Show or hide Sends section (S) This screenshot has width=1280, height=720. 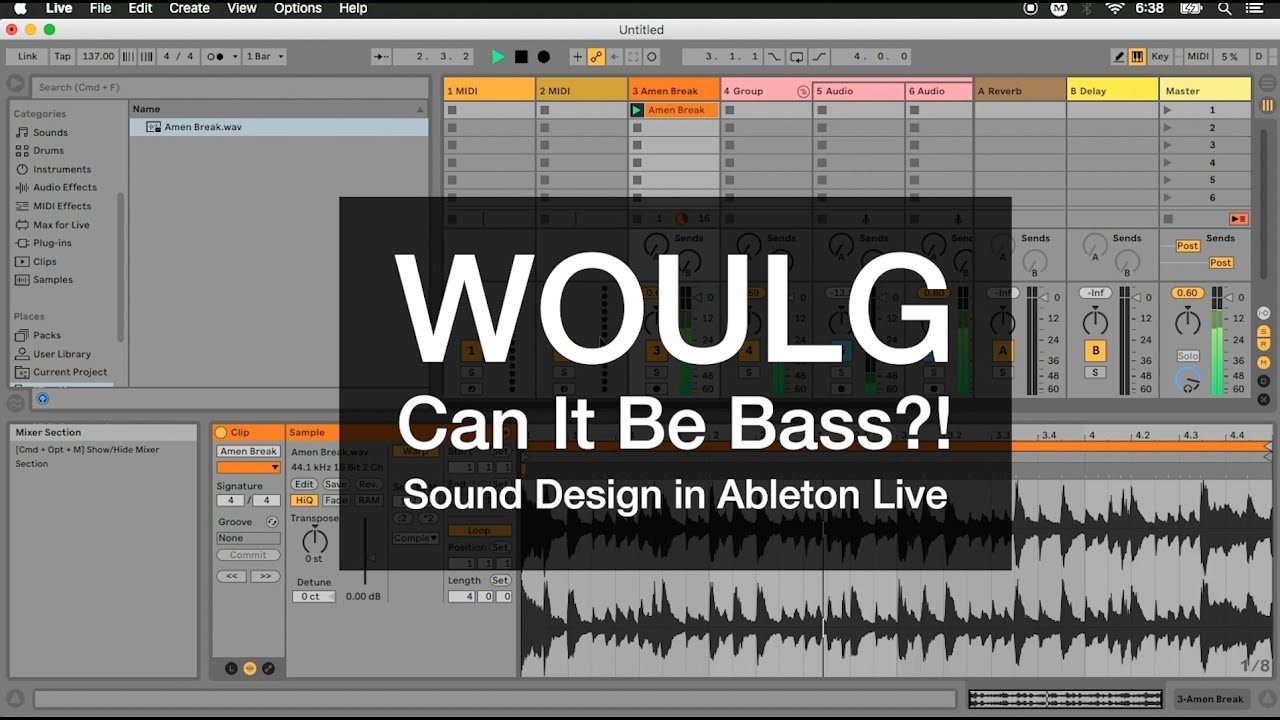pos(1264,331)
